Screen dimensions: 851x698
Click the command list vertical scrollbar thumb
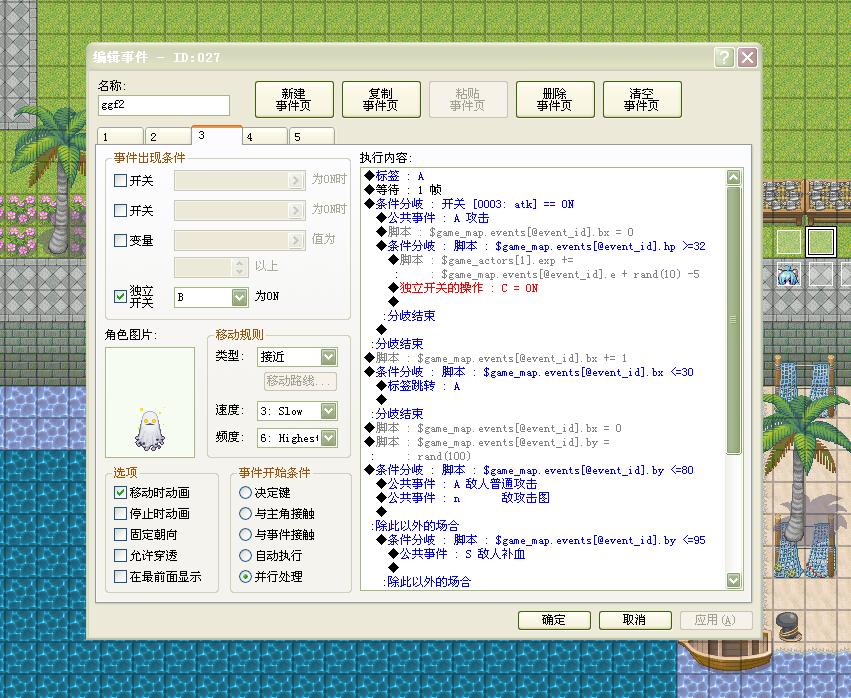tap(733, 320)
